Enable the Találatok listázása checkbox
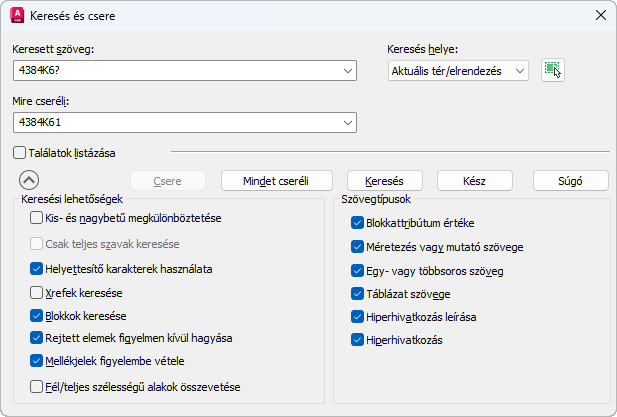This screenshot has width=617, height=417. point(20,153)
